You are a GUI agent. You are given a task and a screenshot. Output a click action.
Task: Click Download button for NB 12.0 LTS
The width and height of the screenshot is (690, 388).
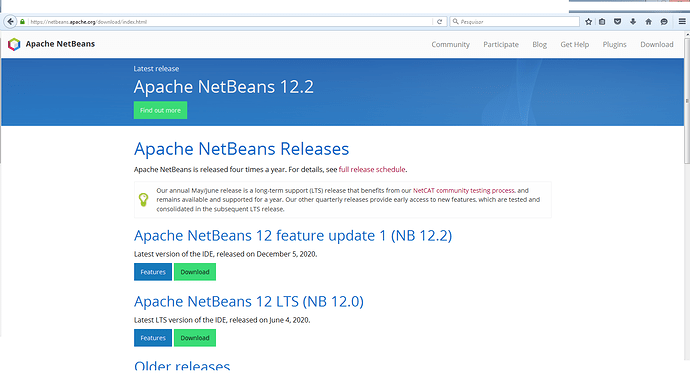click(195, 338)
